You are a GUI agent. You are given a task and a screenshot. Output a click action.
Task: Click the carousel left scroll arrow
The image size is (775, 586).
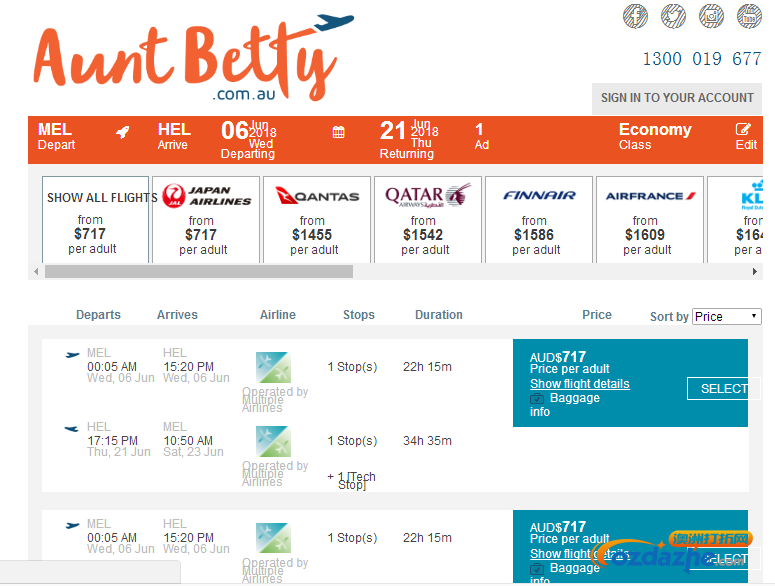coord(37,272)
